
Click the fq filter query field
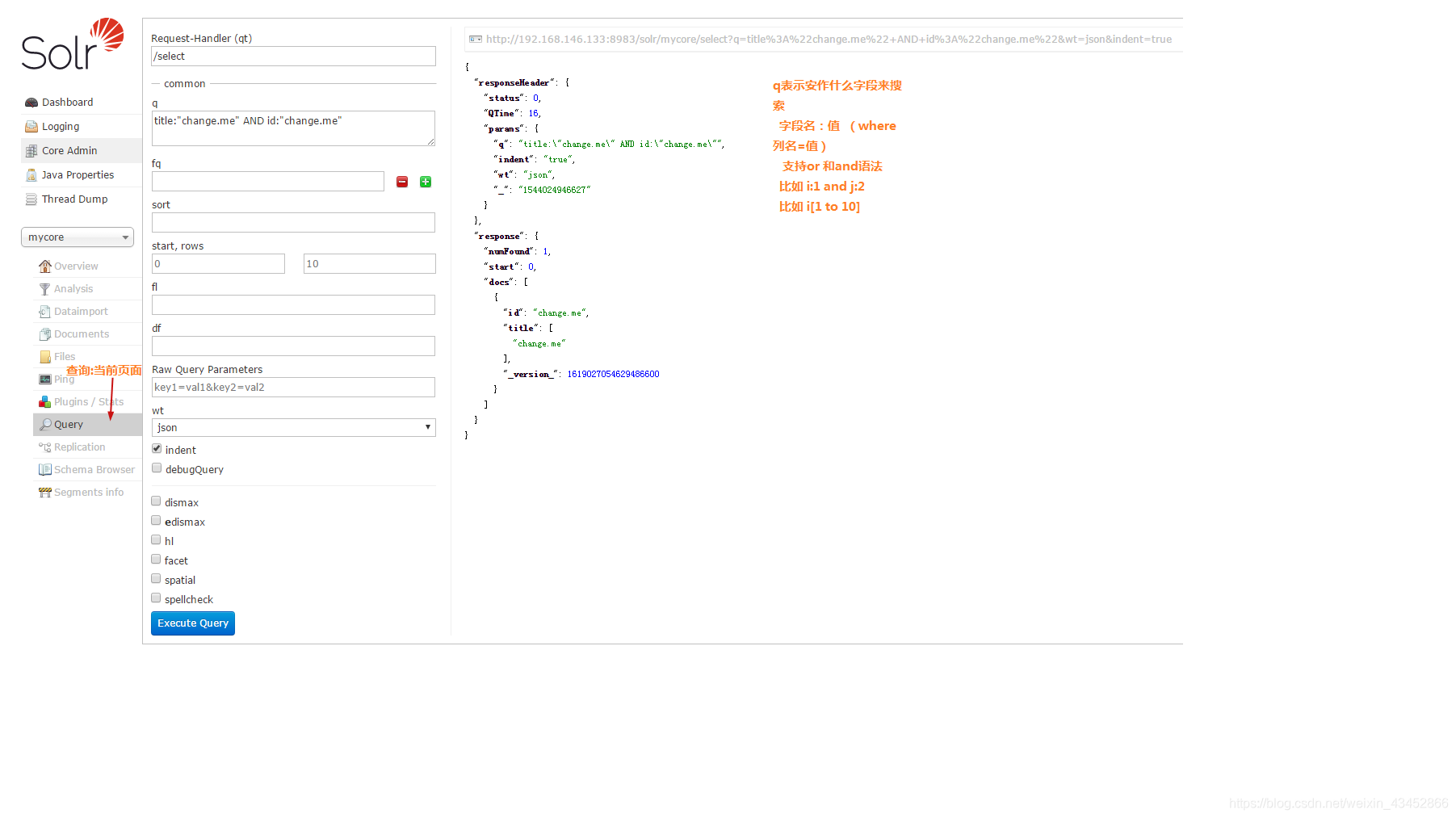coord(268,182)
